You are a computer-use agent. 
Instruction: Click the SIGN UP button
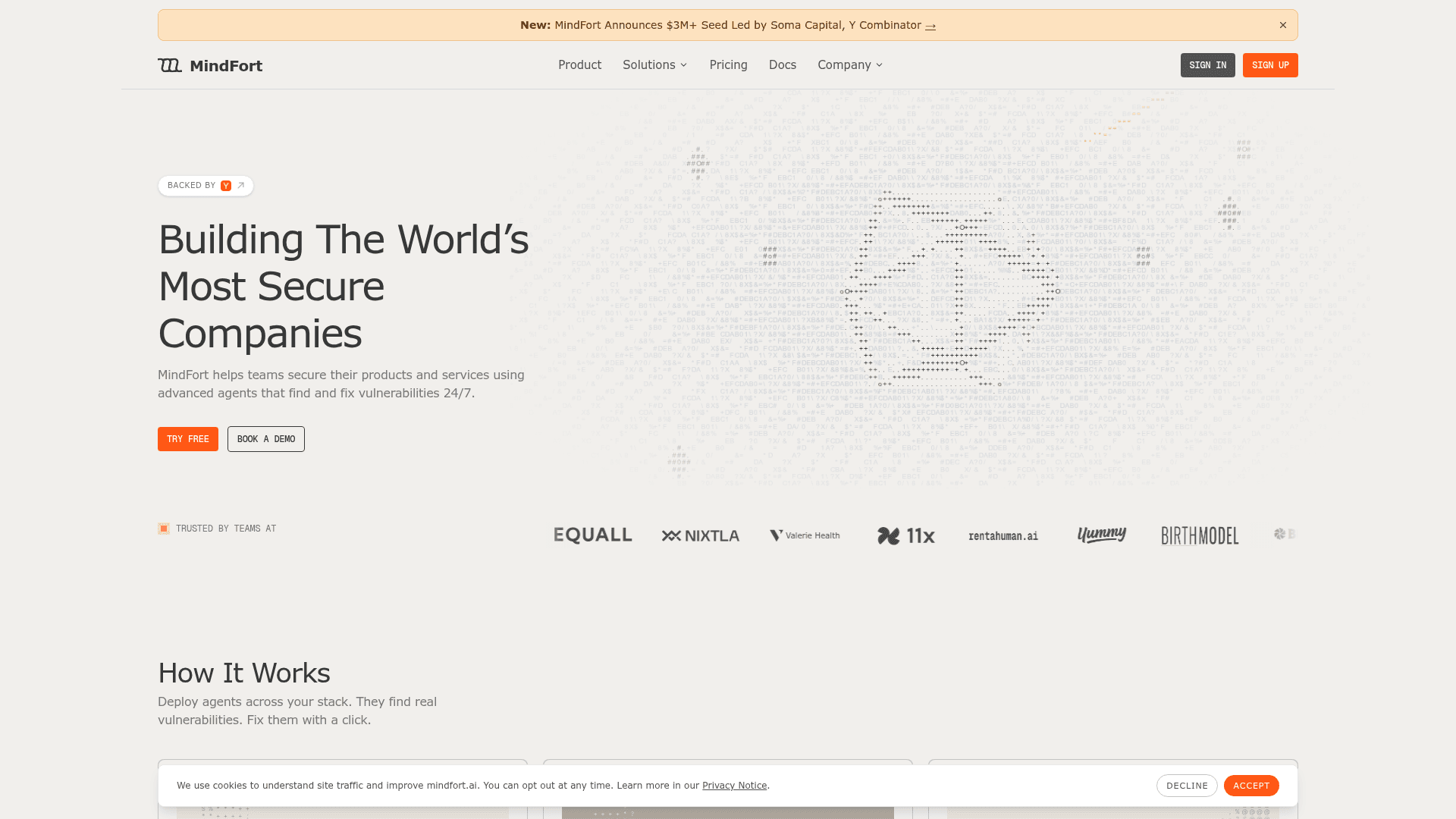pyautogui.click(x=1270, y=65)
